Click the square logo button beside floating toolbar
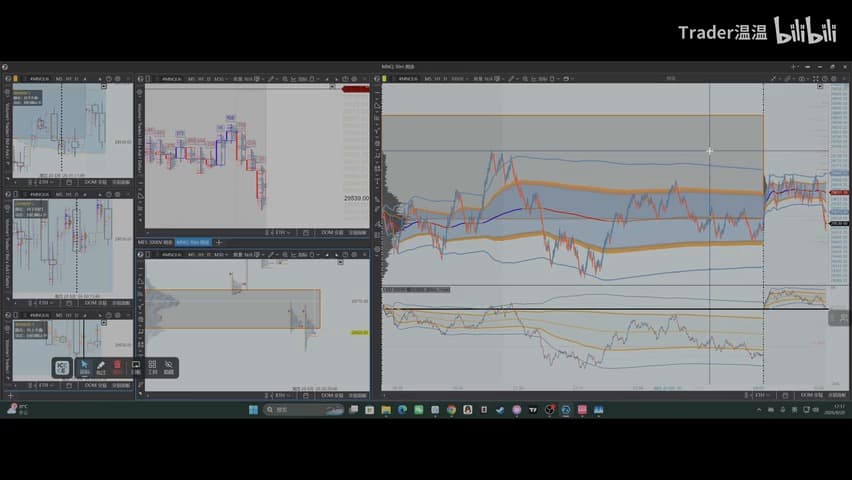Viewport: 852px width, 480px height. coord(62,367)
